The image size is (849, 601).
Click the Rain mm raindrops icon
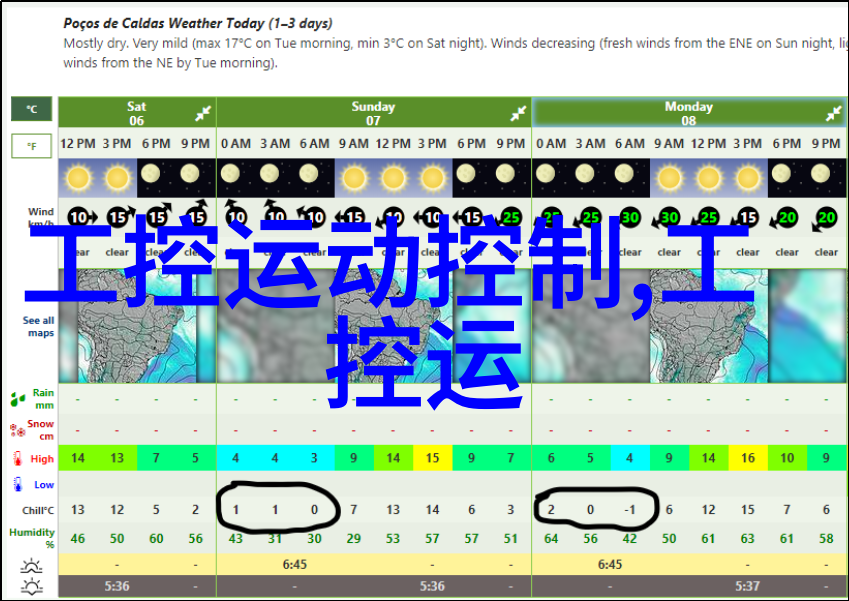click(x=17, y=399)
